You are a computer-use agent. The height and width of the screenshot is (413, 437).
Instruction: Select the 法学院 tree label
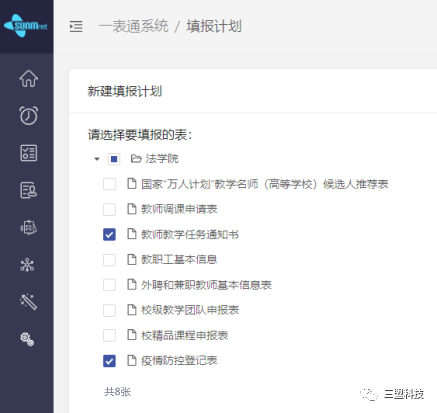162,158
